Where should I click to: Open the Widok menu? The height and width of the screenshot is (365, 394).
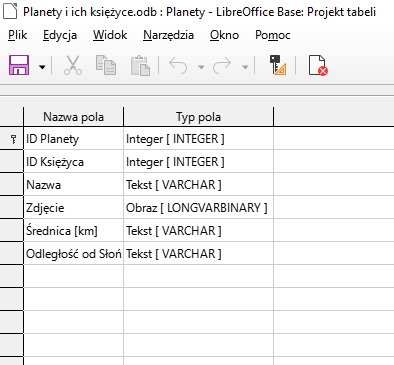pos(110,35)
